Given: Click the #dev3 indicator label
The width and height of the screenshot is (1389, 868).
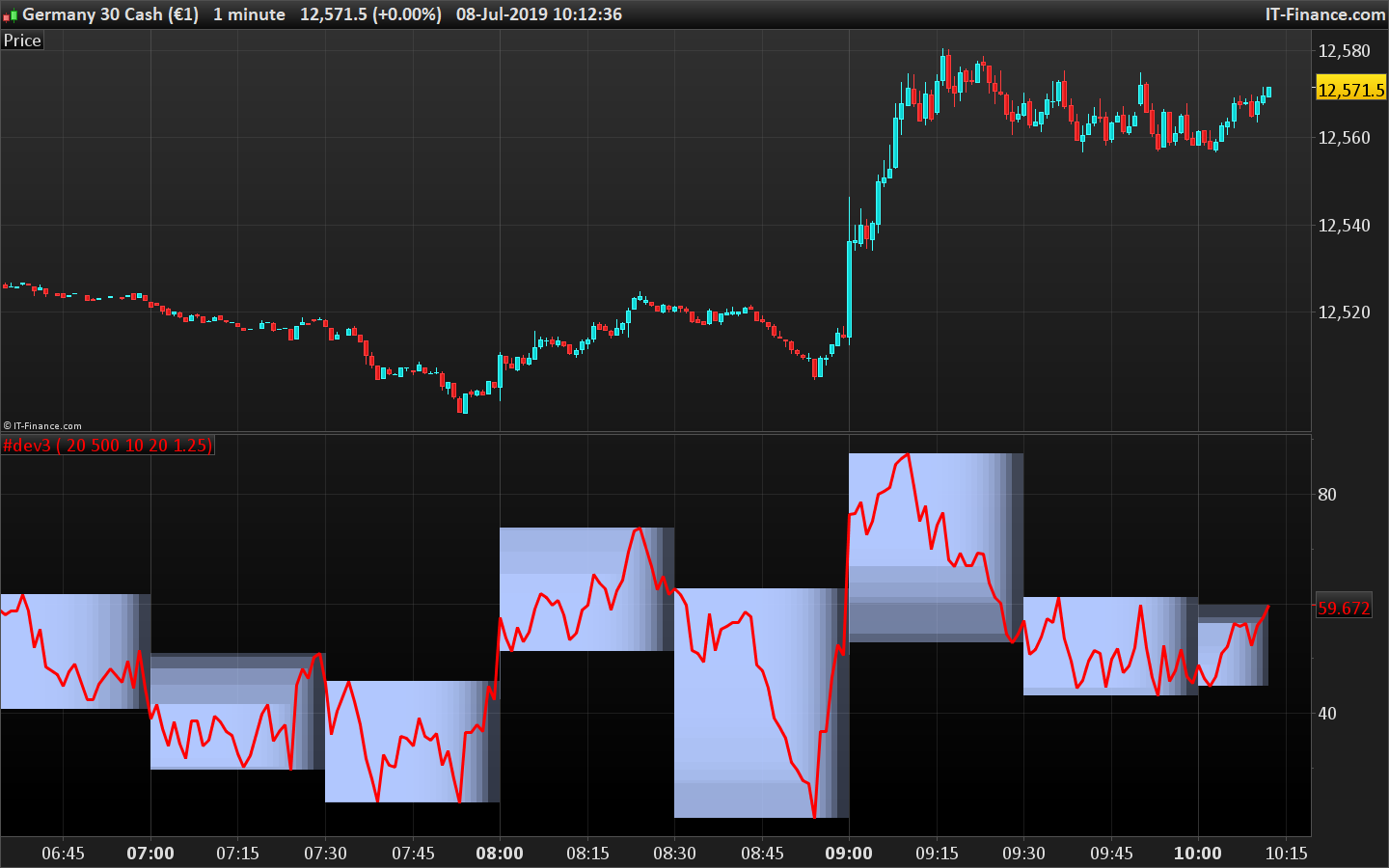Looking at the screenshot, I should pos(107,446).
